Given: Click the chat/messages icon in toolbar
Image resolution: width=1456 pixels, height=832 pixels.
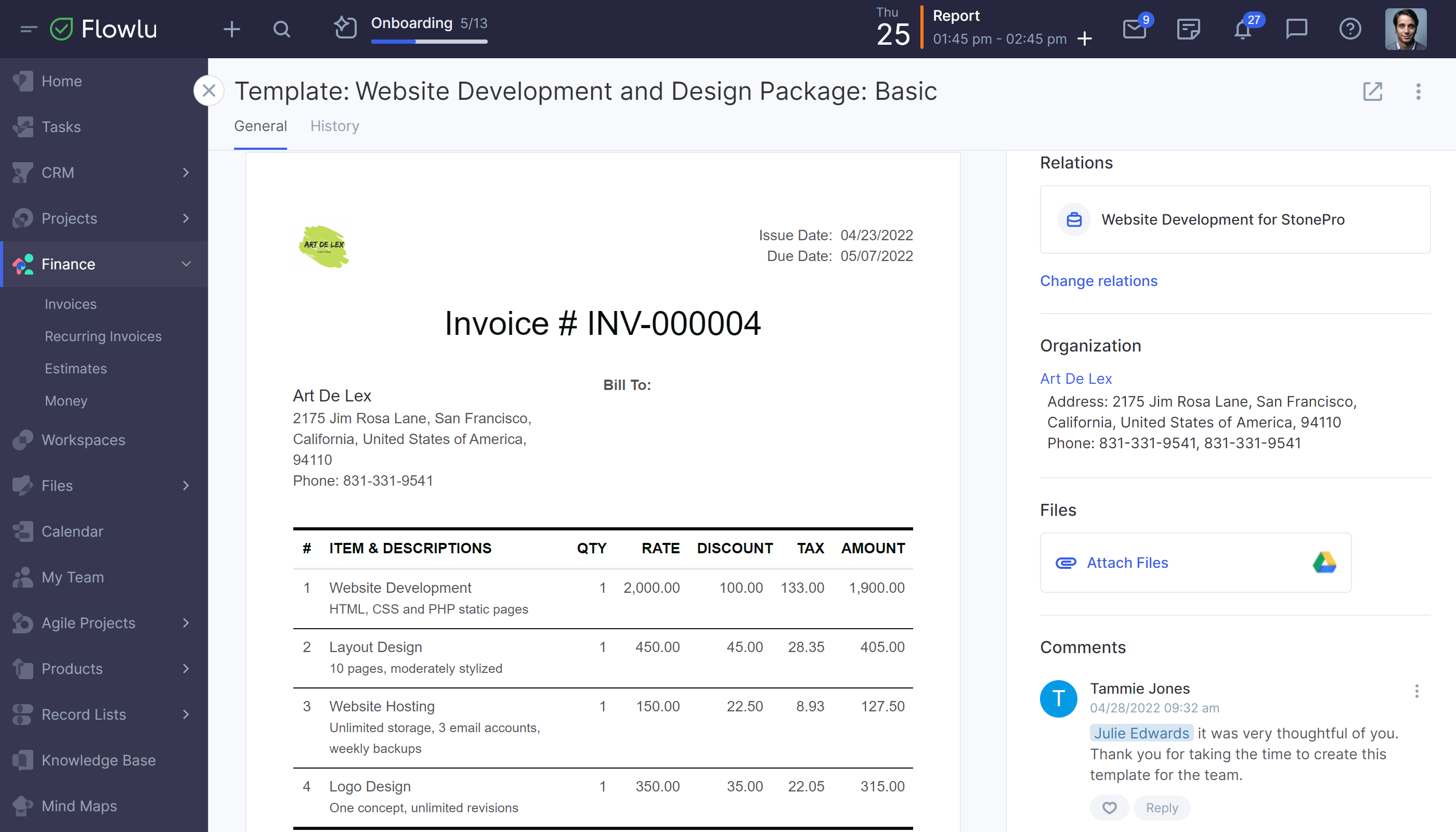Looking at the screenshot, I should [x=1297, y=29].
